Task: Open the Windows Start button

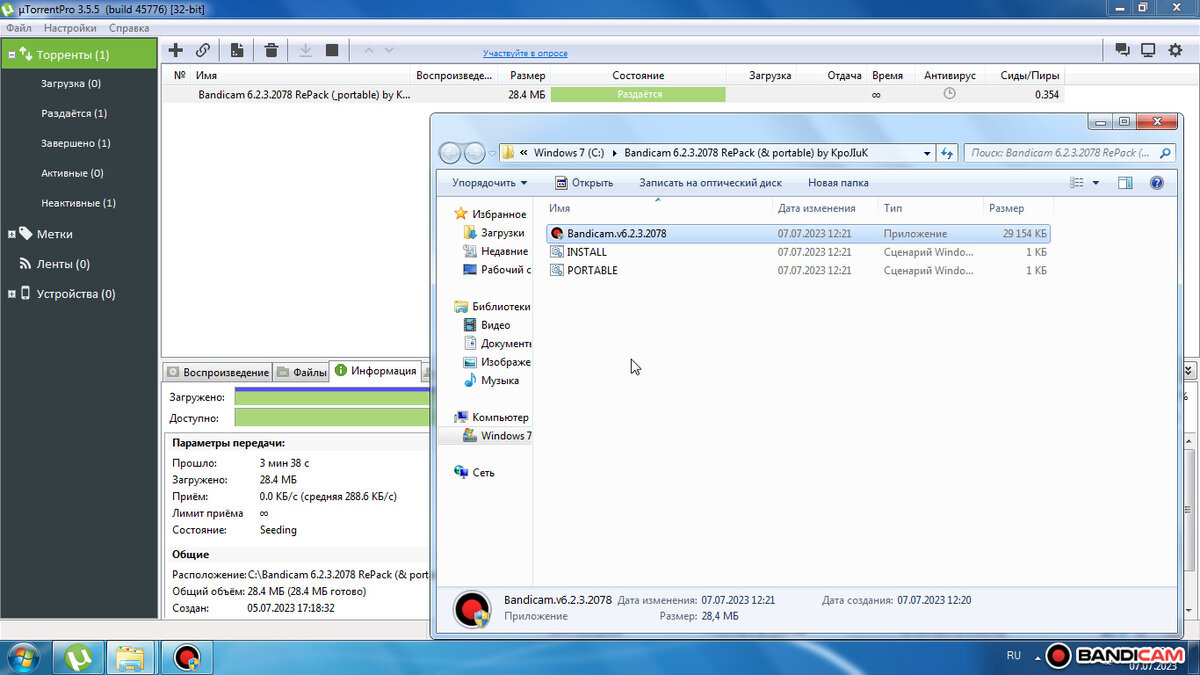Action: [22, 657]
